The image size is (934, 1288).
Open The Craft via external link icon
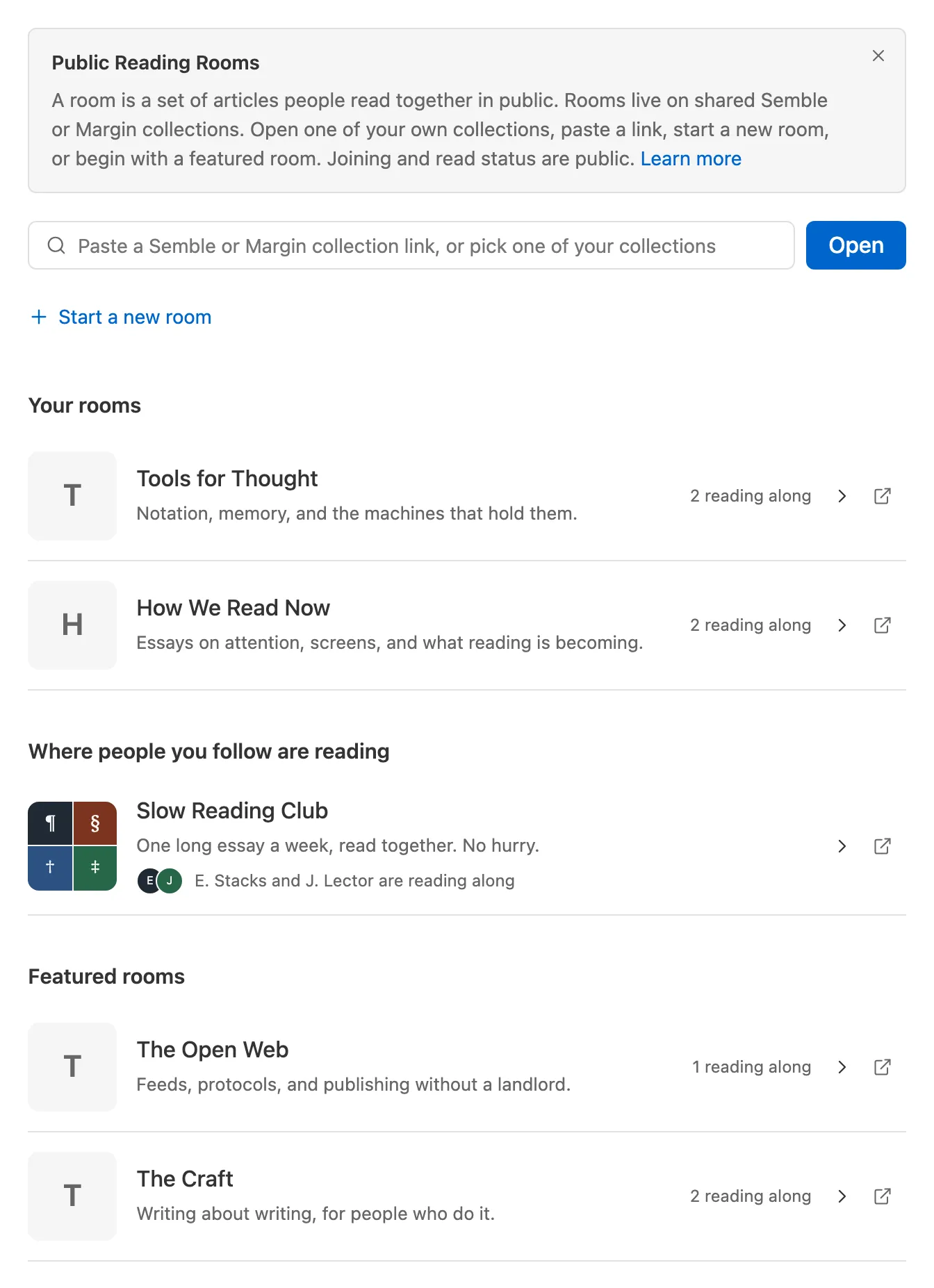pos(883,1196)
